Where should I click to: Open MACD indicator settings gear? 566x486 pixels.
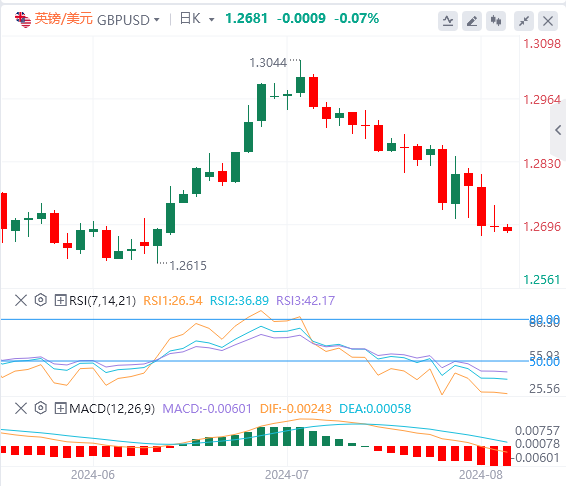click(41, 408)
